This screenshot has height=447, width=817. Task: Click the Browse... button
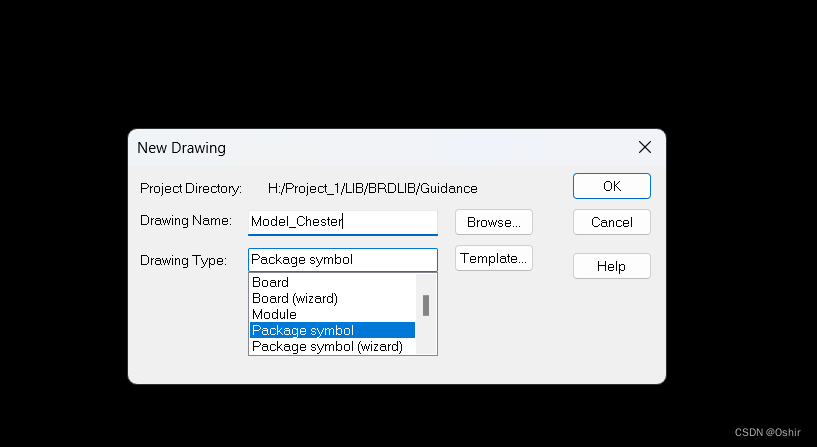point(493,222)
